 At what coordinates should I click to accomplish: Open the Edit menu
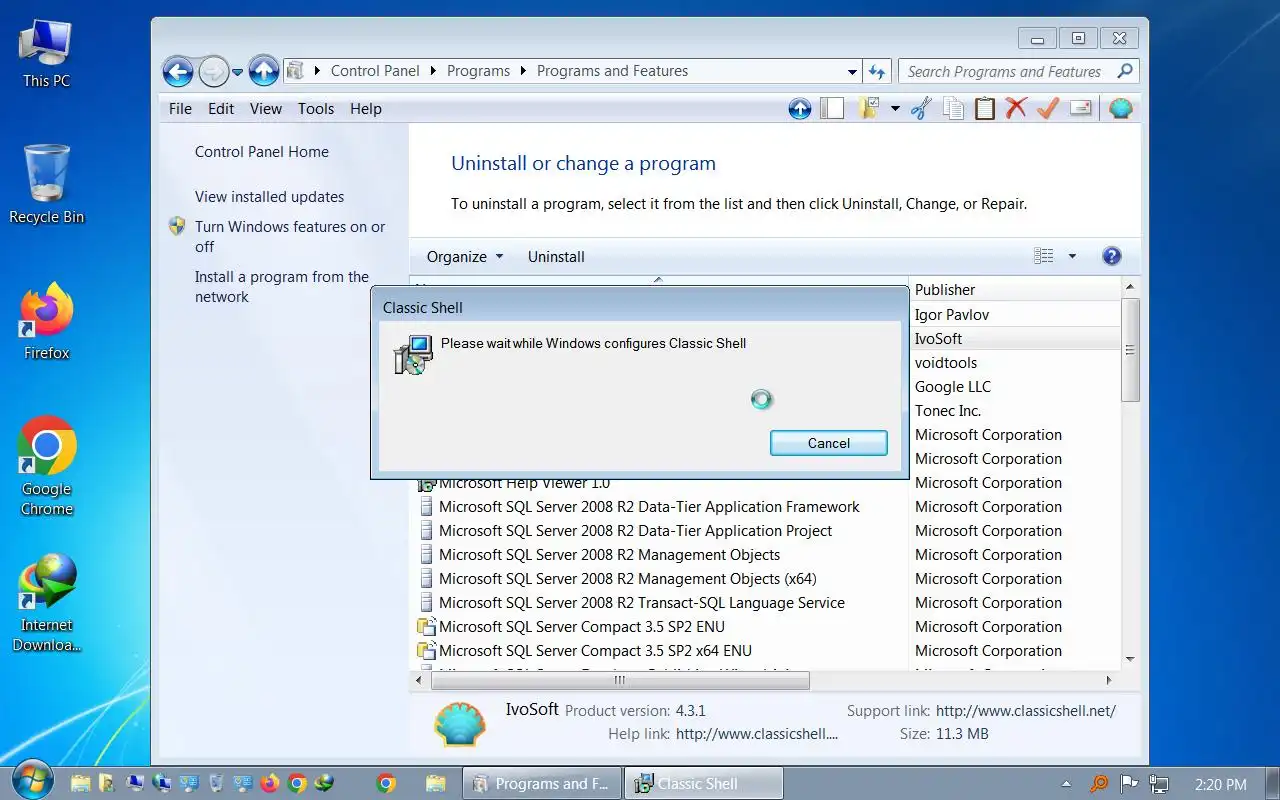pos(221,109)
